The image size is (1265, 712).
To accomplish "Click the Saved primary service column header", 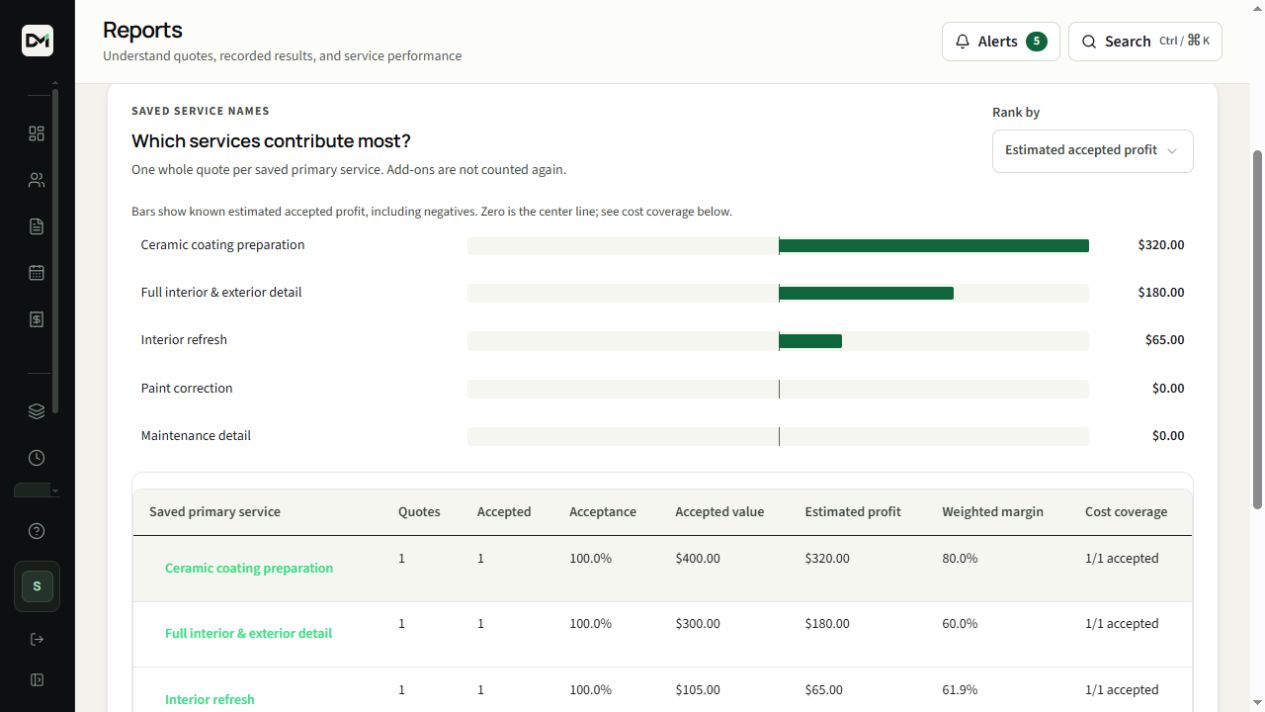I will (x=215, y=511).
